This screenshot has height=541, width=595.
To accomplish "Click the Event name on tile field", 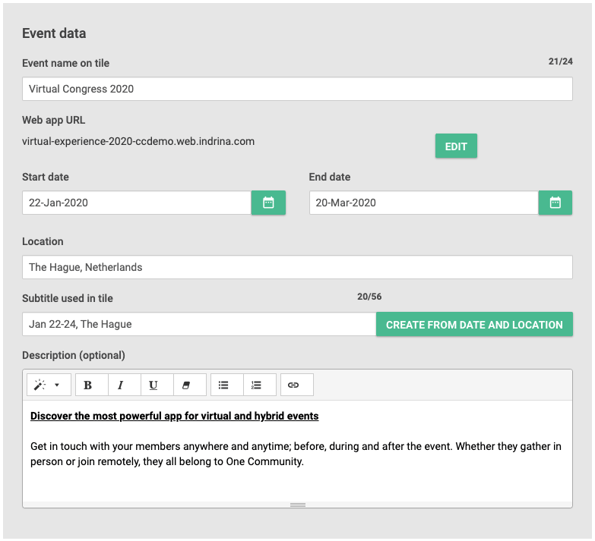I will click(297, 89).
